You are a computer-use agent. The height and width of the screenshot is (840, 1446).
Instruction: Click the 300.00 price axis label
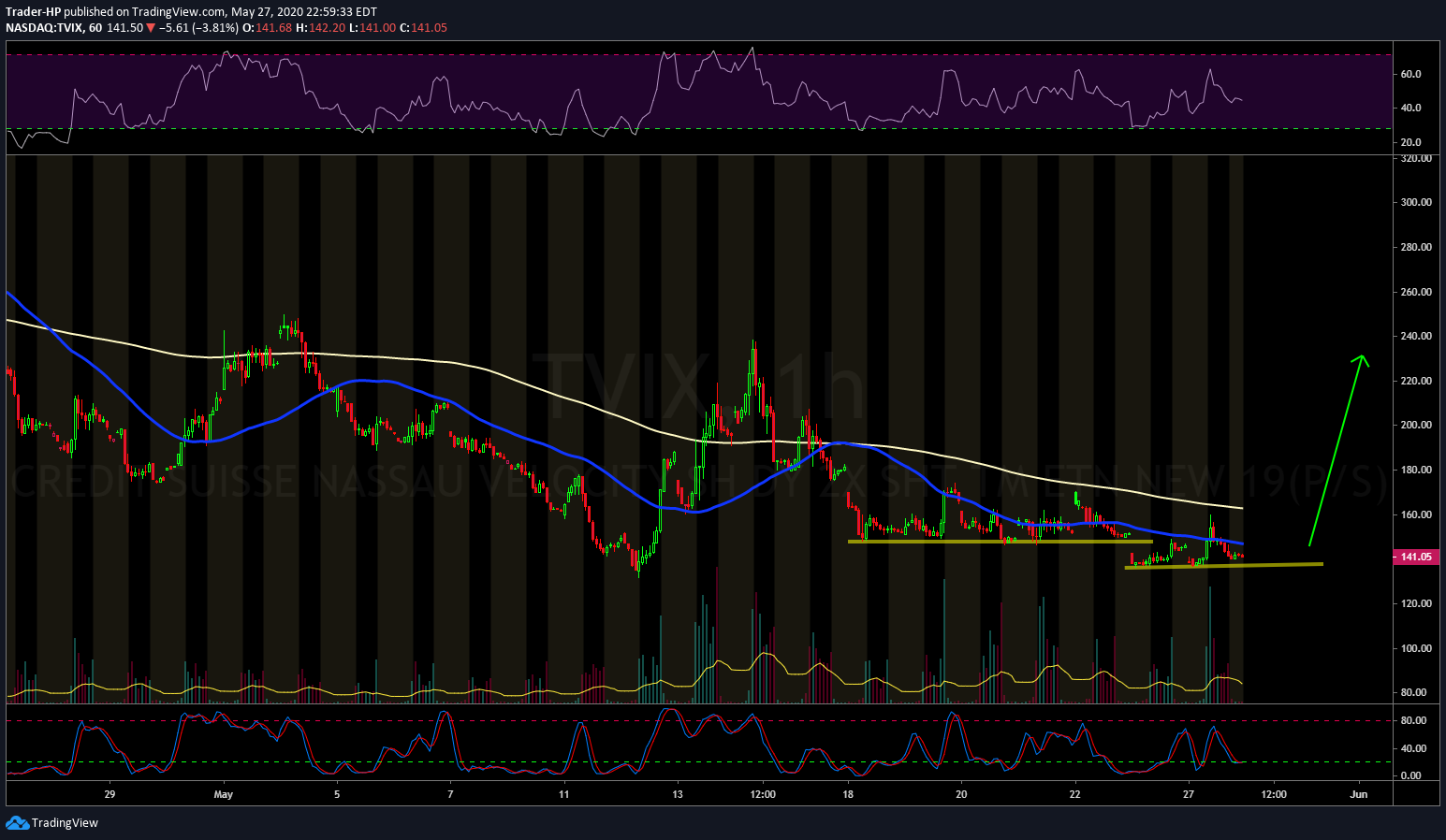click(1416, 202)
